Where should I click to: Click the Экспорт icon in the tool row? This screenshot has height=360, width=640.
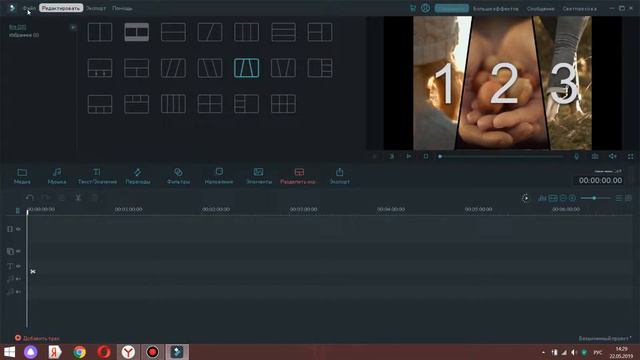340,176
